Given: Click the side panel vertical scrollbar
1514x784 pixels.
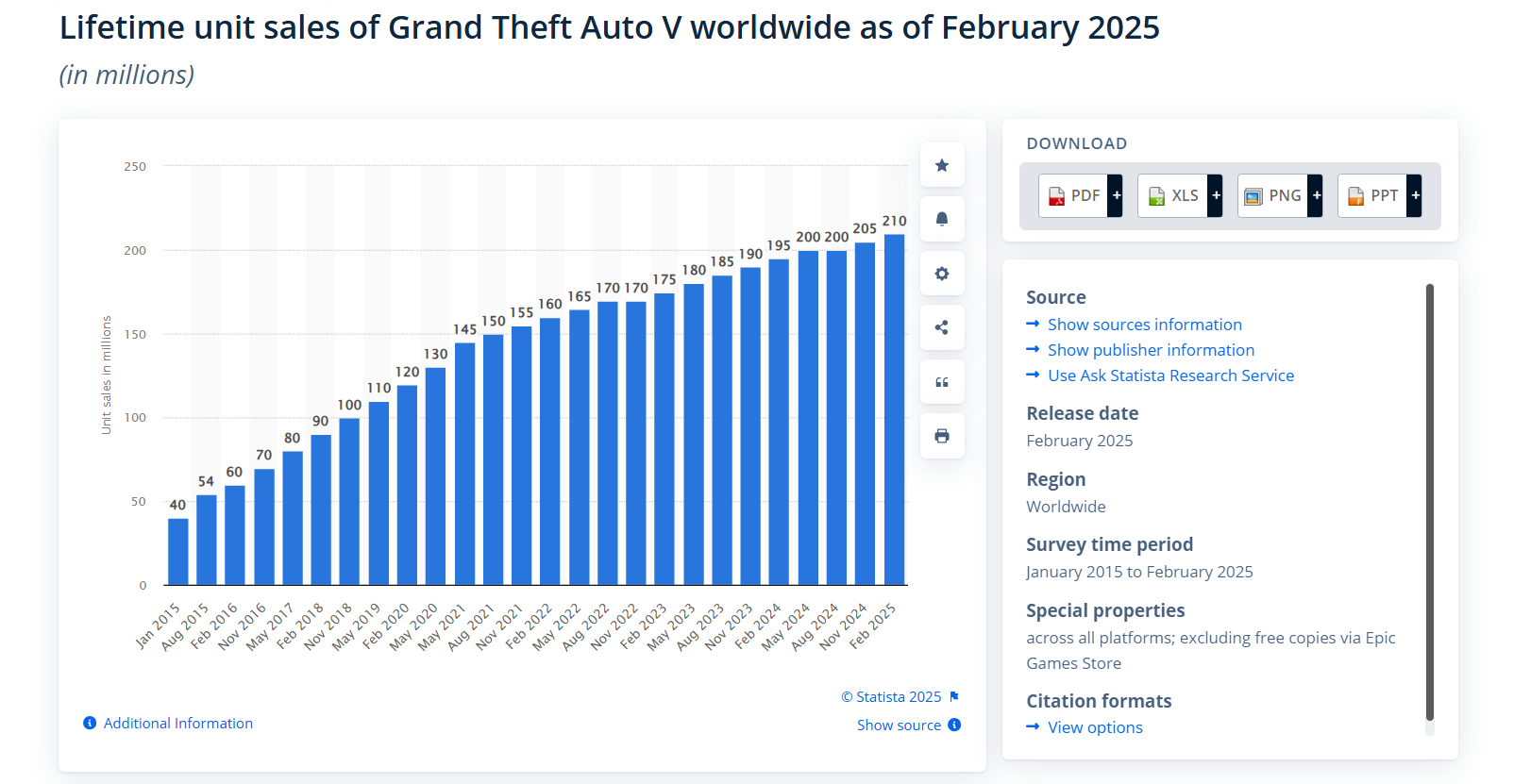Looking at the screenshot, I should [x=1429, y=500].
